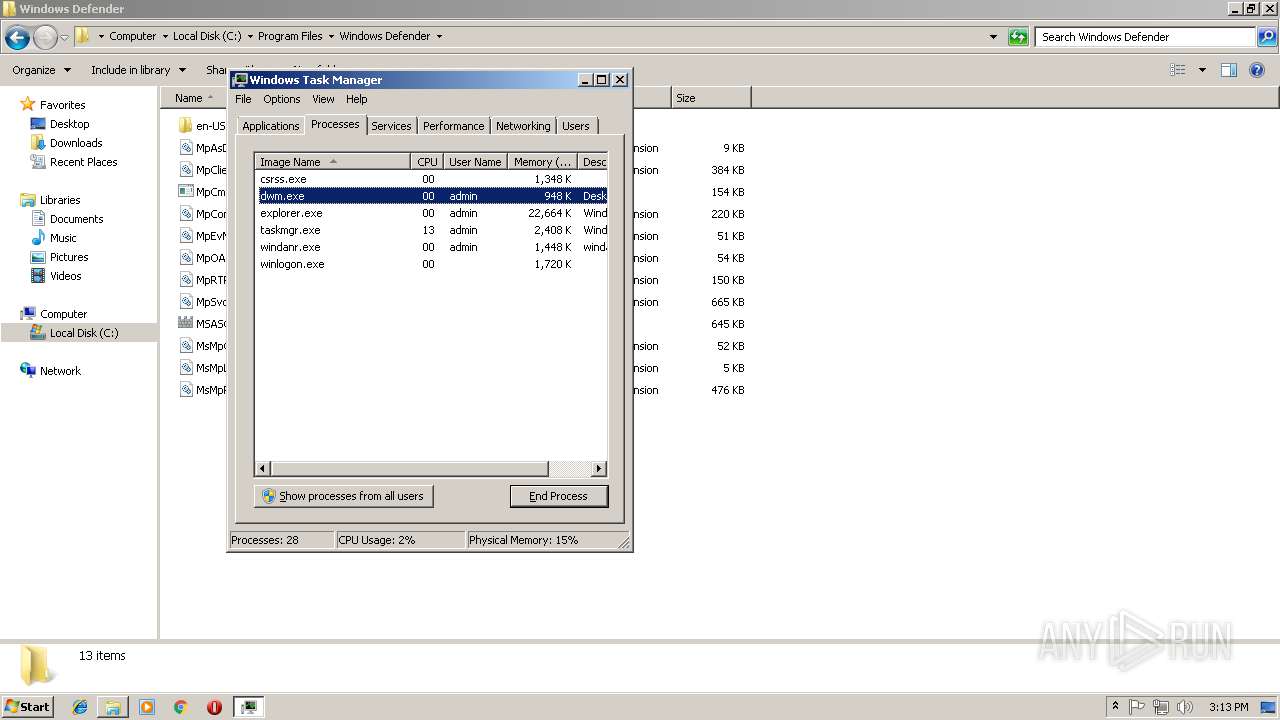This screenshot has width=1280, height=720.
Task: Toggle the preview pane icon
Action: point(1229,70)
